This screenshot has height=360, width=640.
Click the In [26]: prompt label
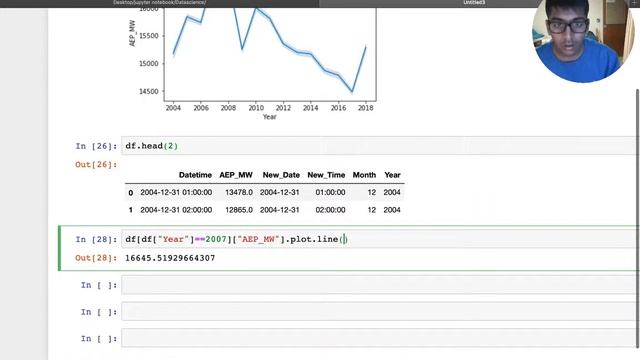pos(96,146)
